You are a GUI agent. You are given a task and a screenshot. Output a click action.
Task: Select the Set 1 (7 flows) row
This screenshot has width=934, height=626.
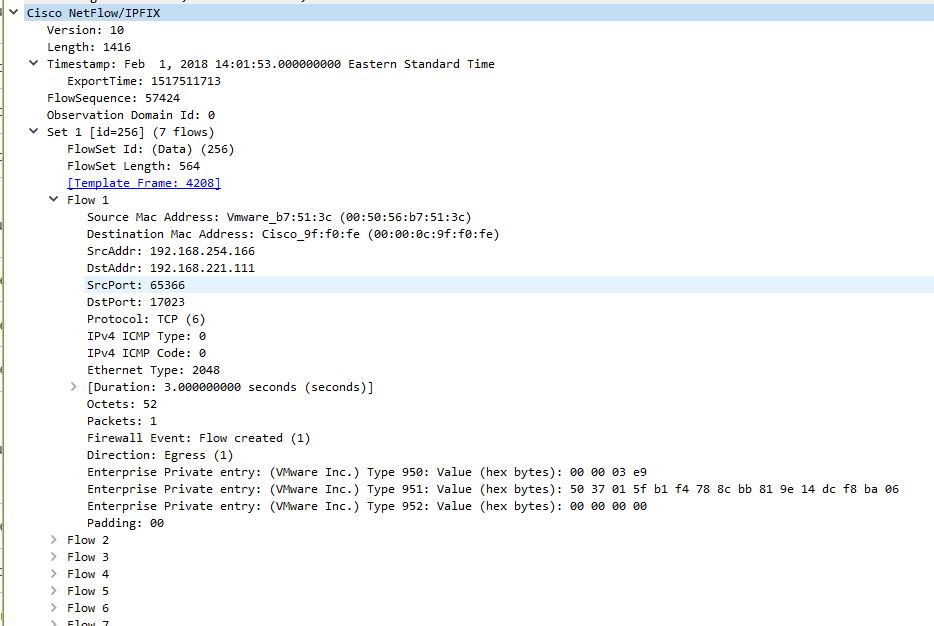pos(130,132)
